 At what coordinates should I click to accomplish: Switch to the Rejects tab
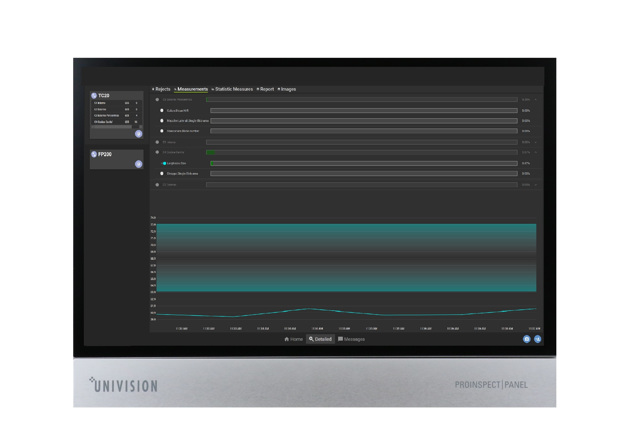click(161, 89)
